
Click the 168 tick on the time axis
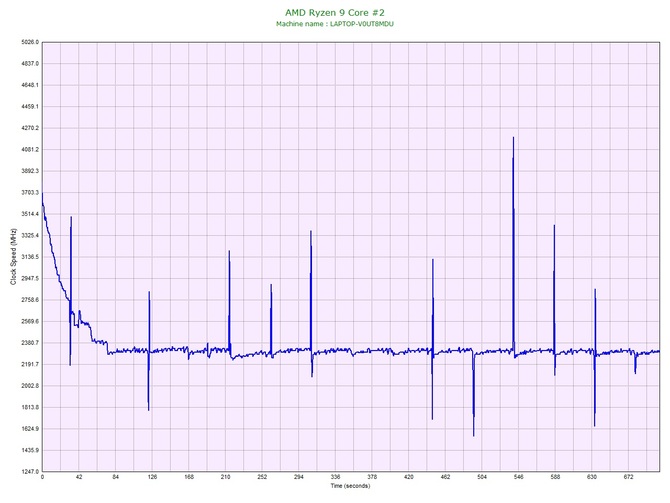[x=189, y=477]
